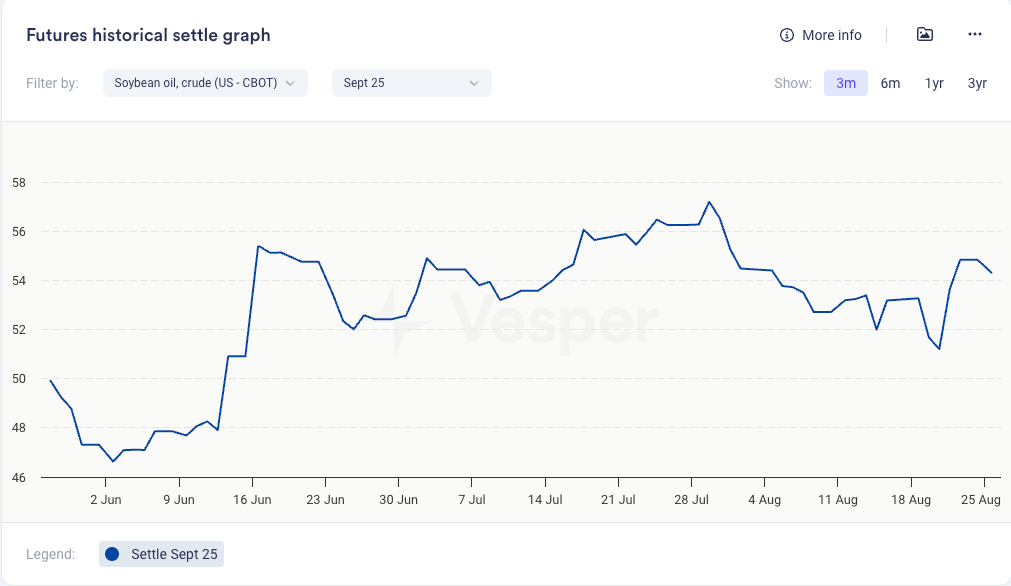
Task: Click the chart line peak near 28 Jul
Action: click(x=709, y=202)
